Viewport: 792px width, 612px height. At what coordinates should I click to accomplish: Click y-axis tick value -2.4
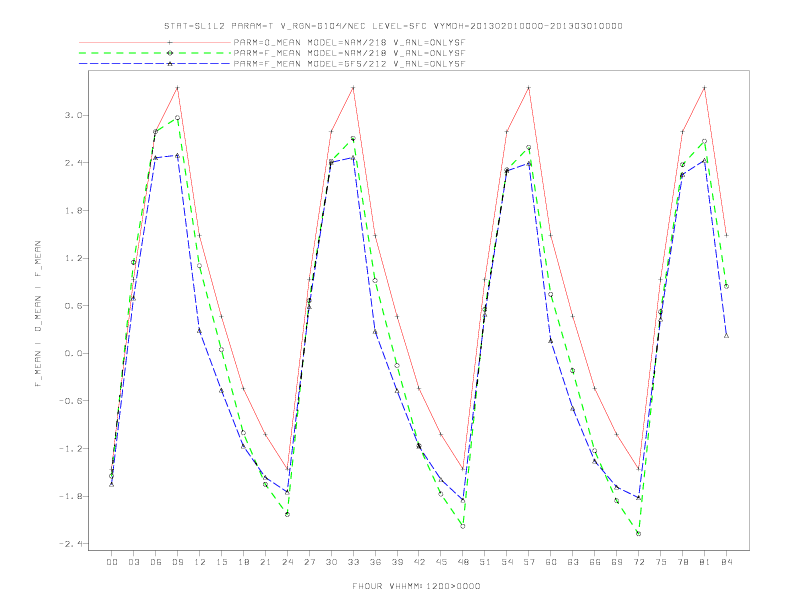coord(70,544)
